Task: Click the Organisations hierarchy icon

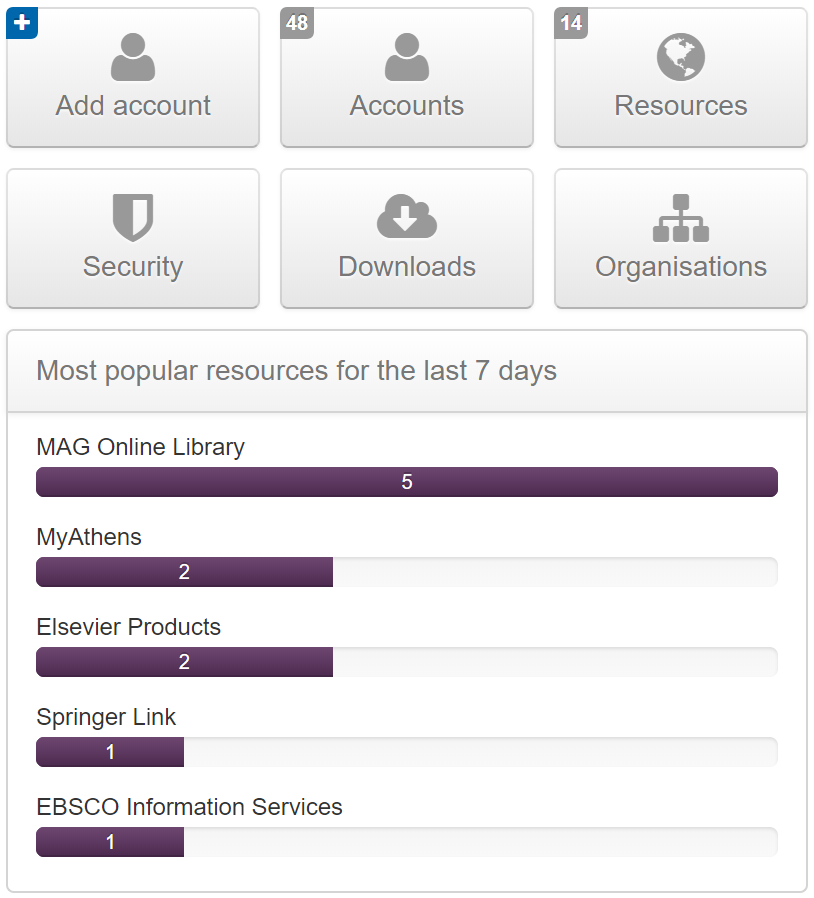Action: [x=680, y=217]
